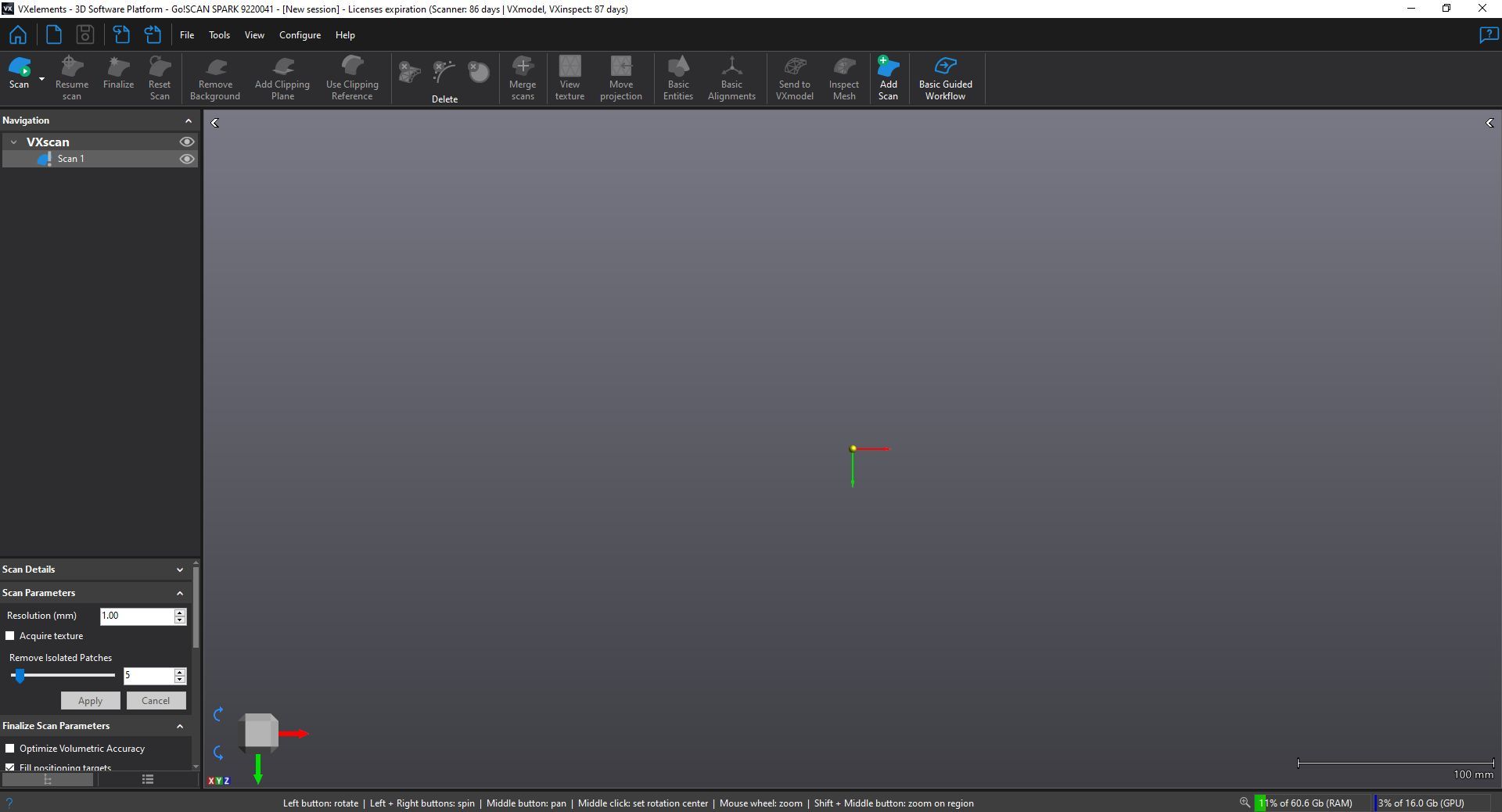Open the Configure menu

click(x=299, y=34)
